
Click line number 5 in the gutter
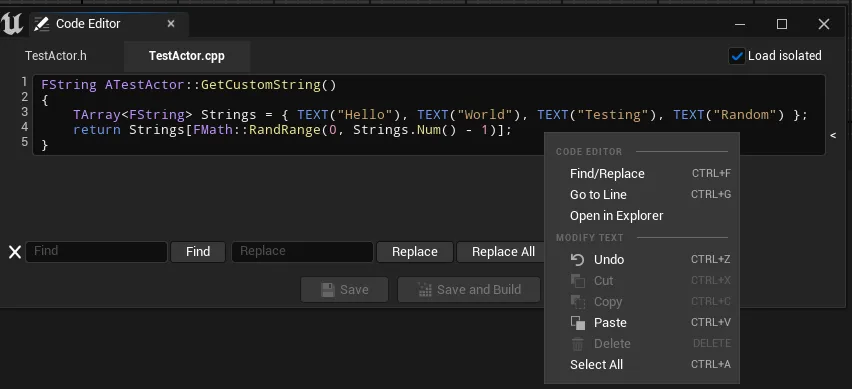click(24, 142)
